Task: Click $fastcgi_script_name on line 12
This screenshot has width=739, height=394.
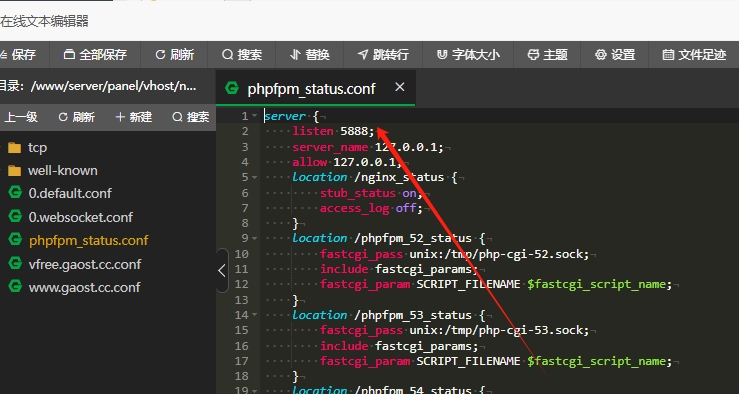Action: [596, 284]
